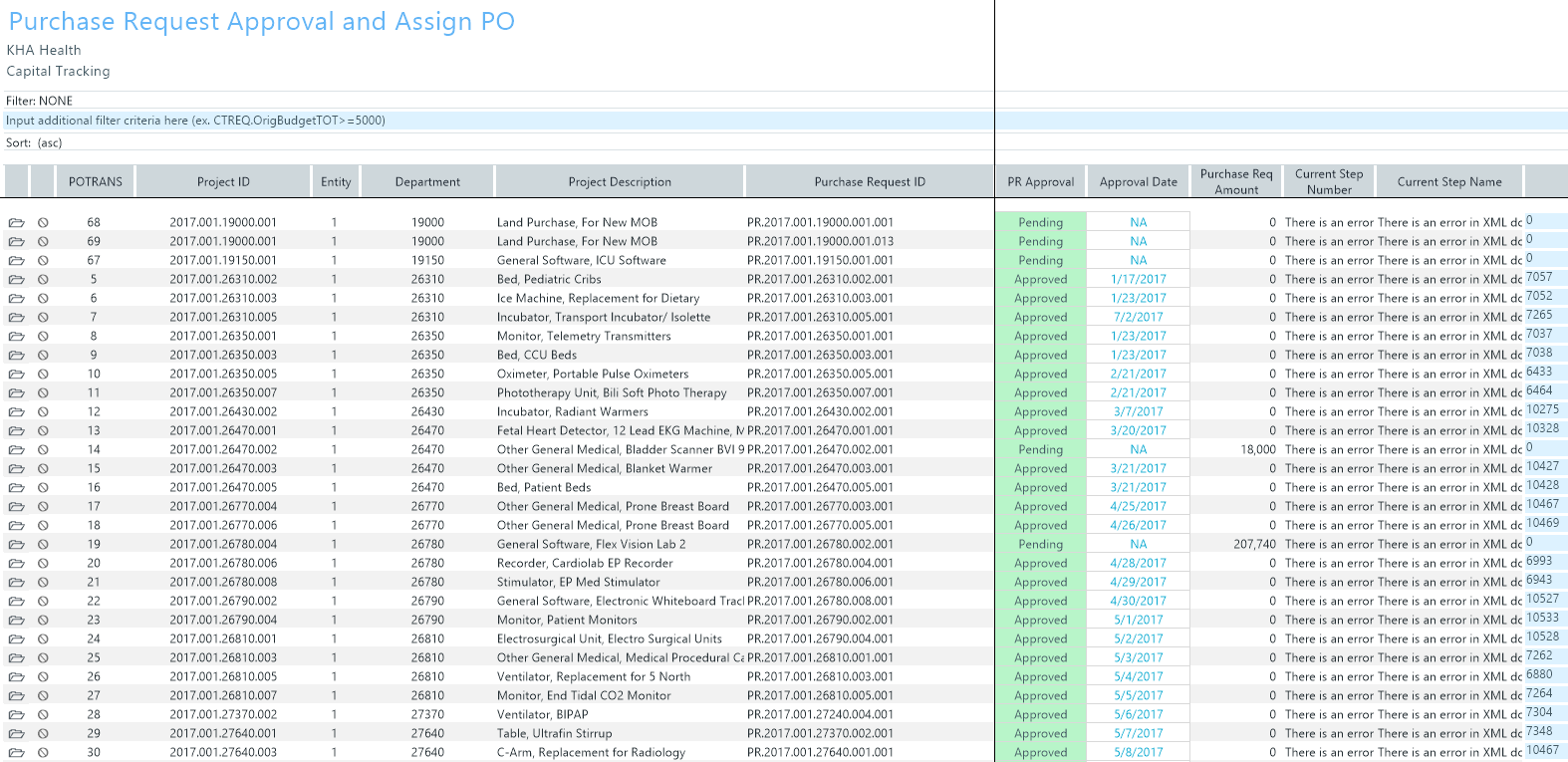This screenshot has height=762, width=1568.
Task: Click the Project Description column header
Action: (620, 182)
